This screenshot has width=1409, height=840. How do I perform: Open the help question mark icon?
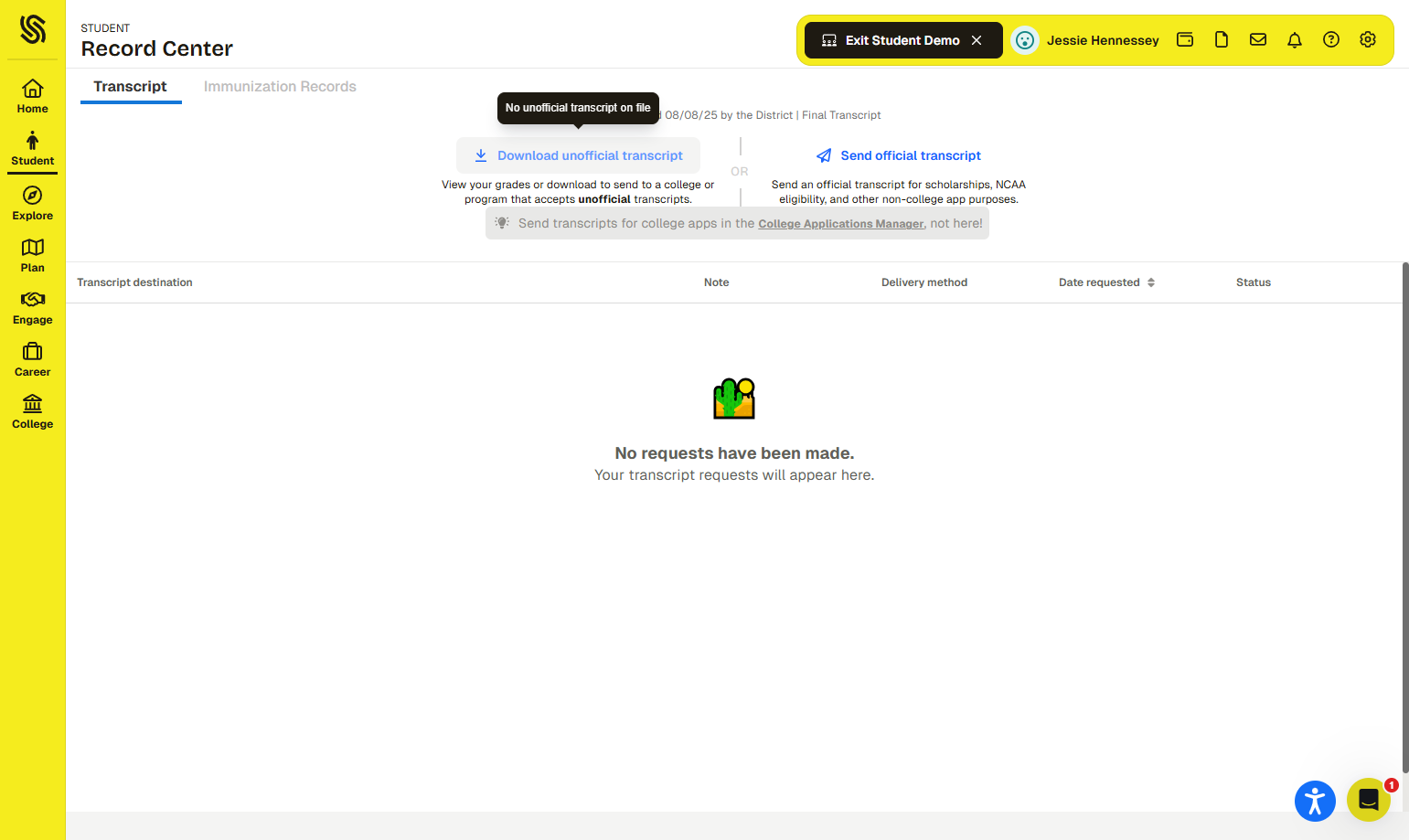(x=1331, y=39)
